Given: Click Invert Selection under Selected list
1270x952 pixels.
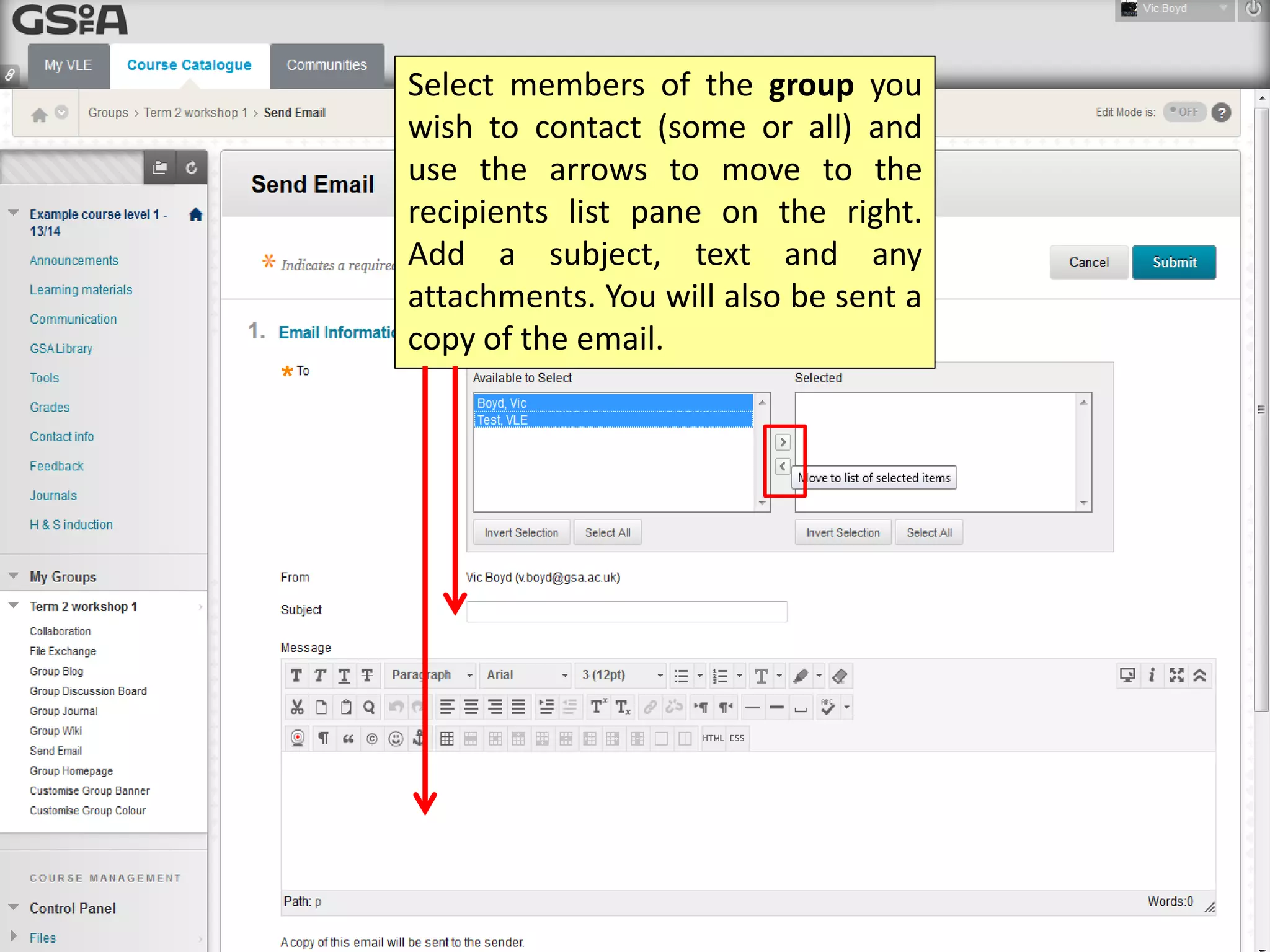Looking at the screenshot, I should tap(843, 532).
